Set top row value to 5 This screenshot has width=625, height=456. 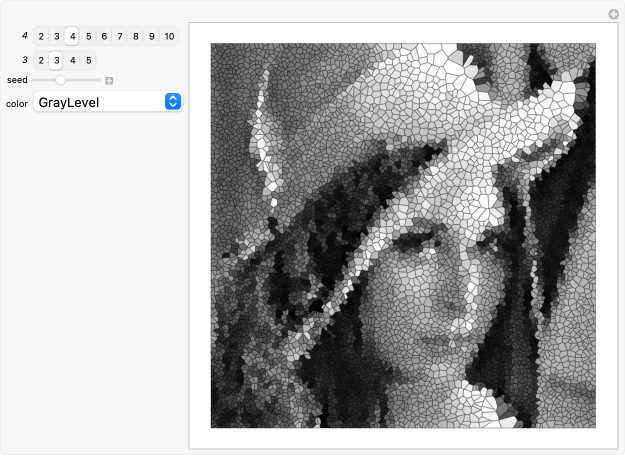pyautogui.click(x=88, y=37)
